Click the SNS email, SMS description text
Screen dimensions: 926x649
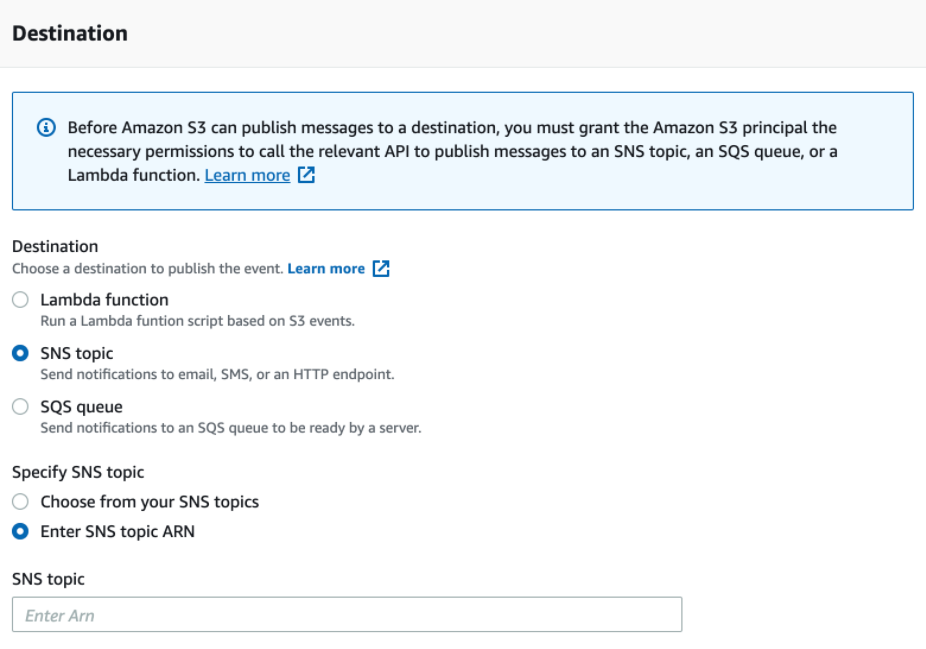(x=217, y=374)
